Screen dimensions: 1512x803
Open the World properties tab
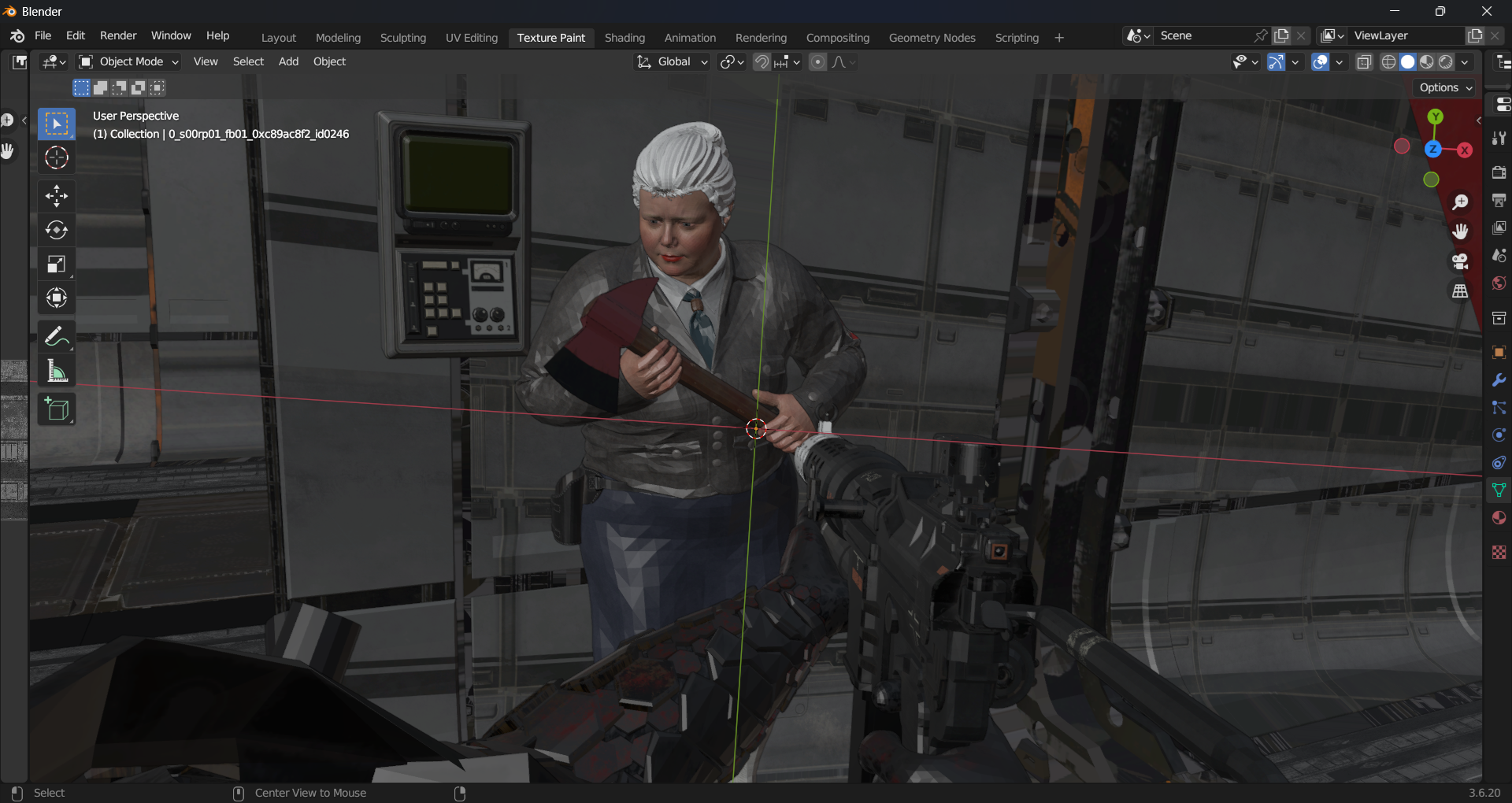pyautogui.click(x=1499, y=283)
